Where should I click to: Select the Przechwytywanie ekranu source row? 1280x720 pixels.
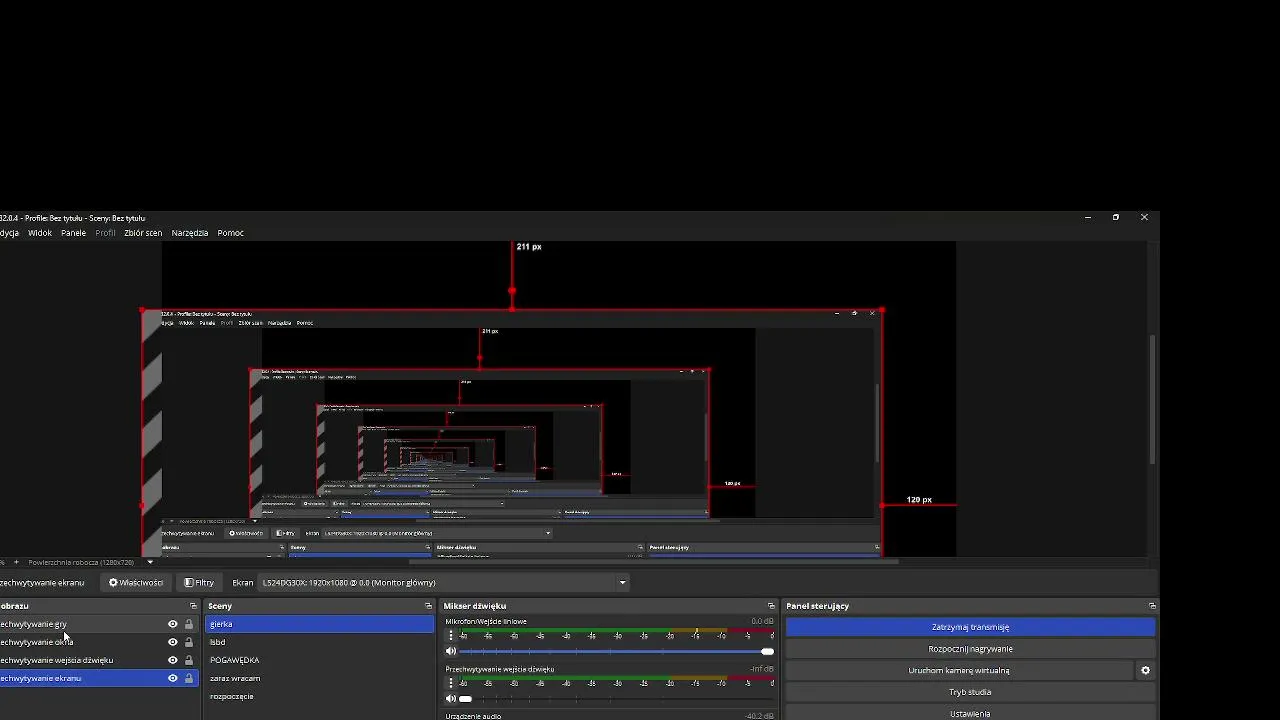coord(99,678)
